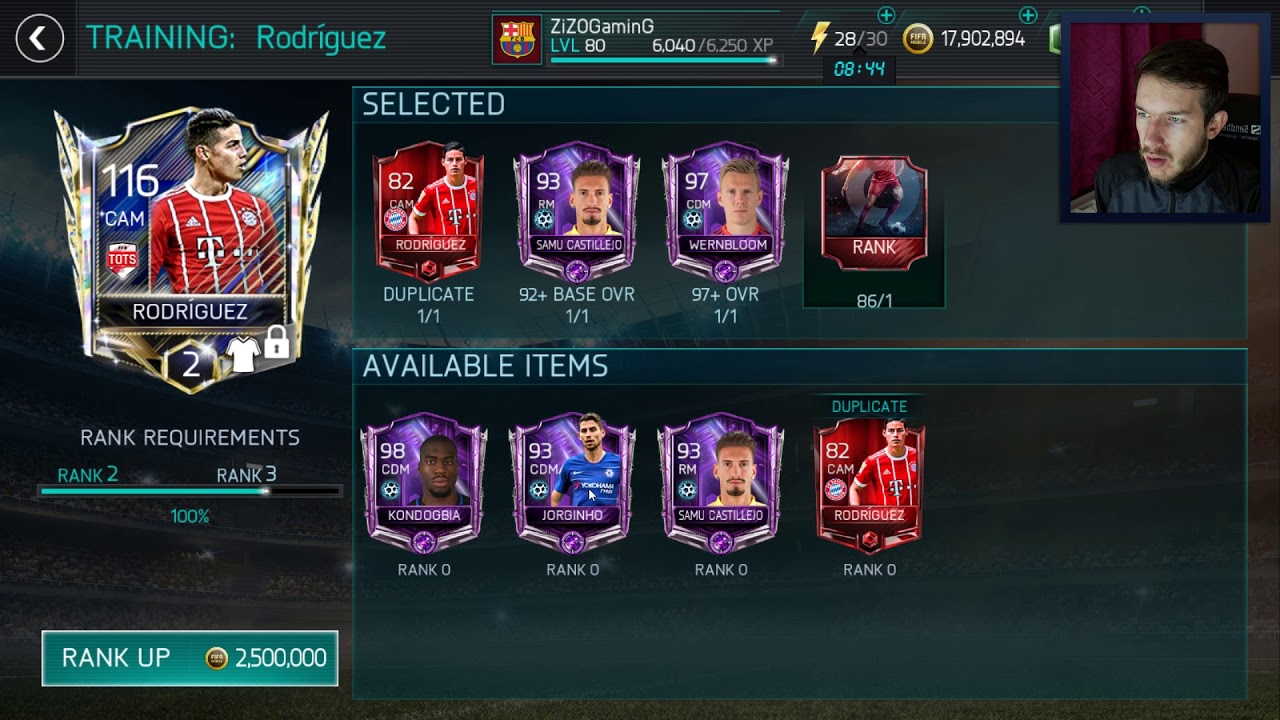
Task: Tap the energy lightning bolt icon
Action: click(x=820, y=39)
